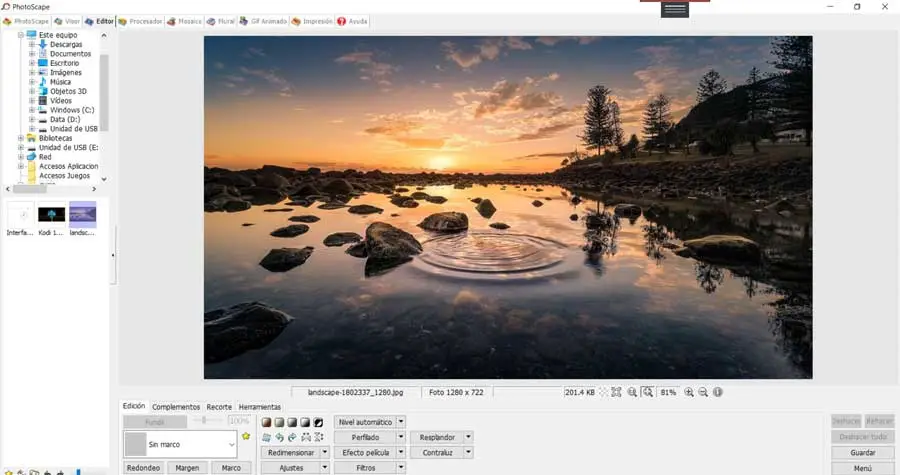This screenshot has height=475, width=900.
Task: Open the Redimensionar dropdown arrow
Action: point(325,453)
